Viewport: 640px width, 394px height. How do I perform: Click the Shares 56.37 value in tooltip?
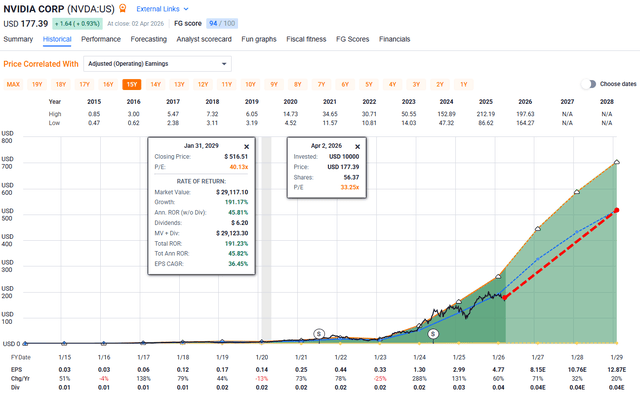[351, 177]
